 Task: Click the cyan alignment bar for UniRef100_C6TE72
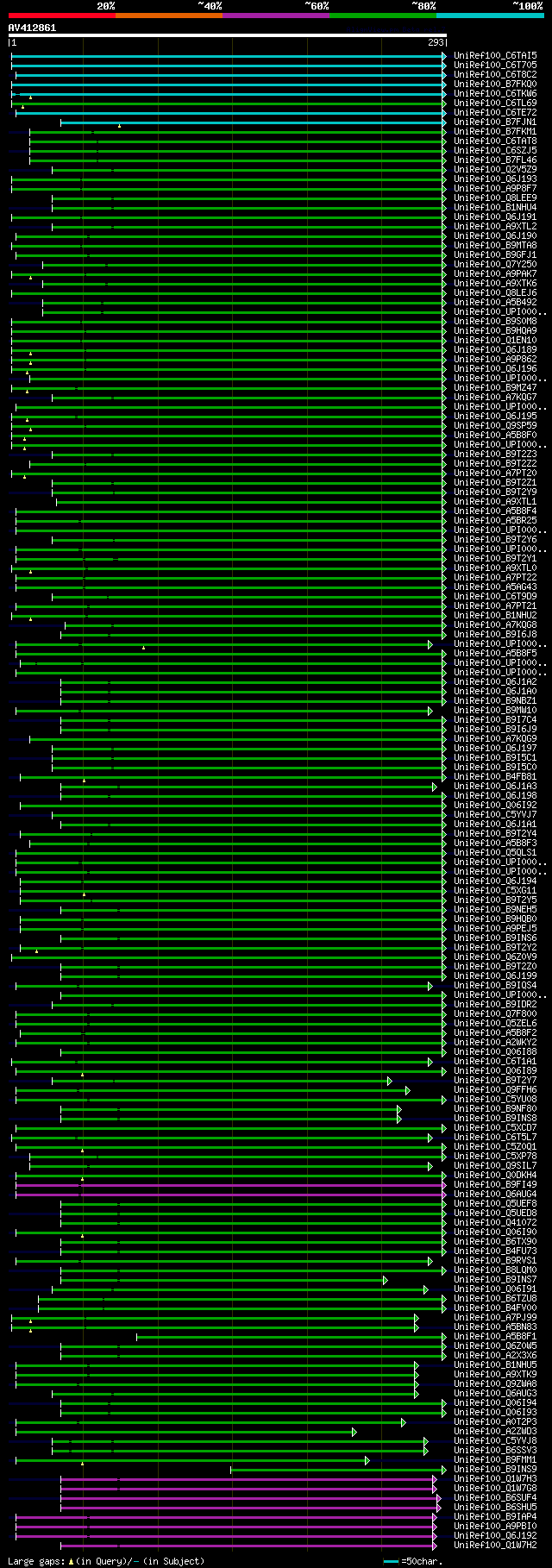(x=231, y=112)
